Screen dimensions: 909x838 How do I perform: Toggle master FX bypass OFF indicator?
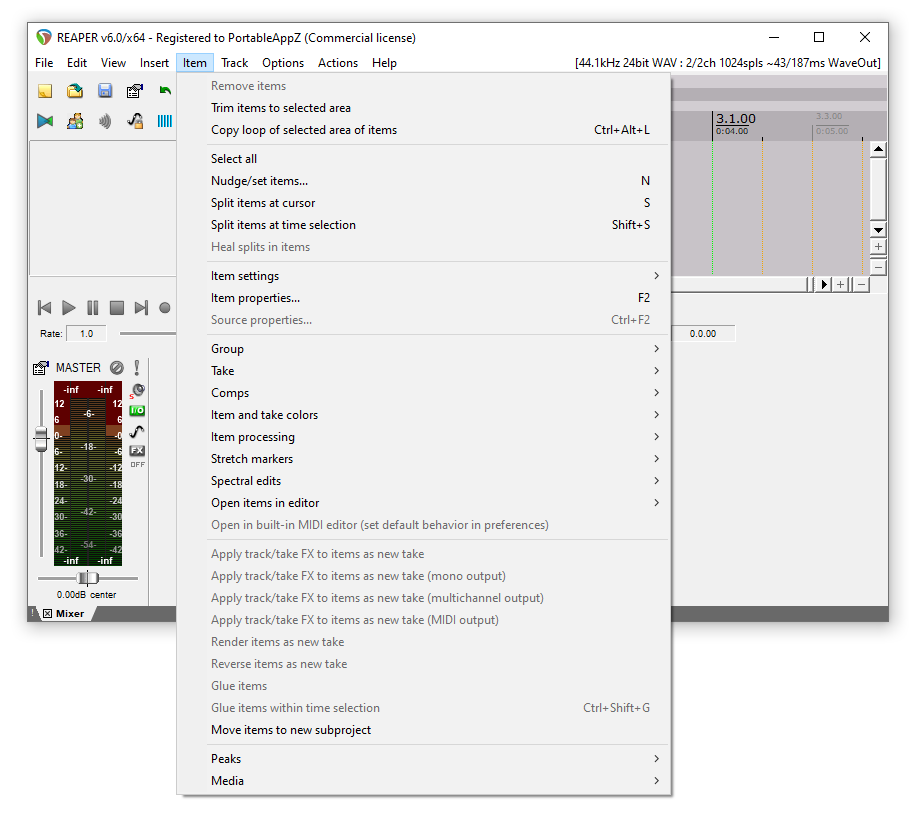click(137, 465)
